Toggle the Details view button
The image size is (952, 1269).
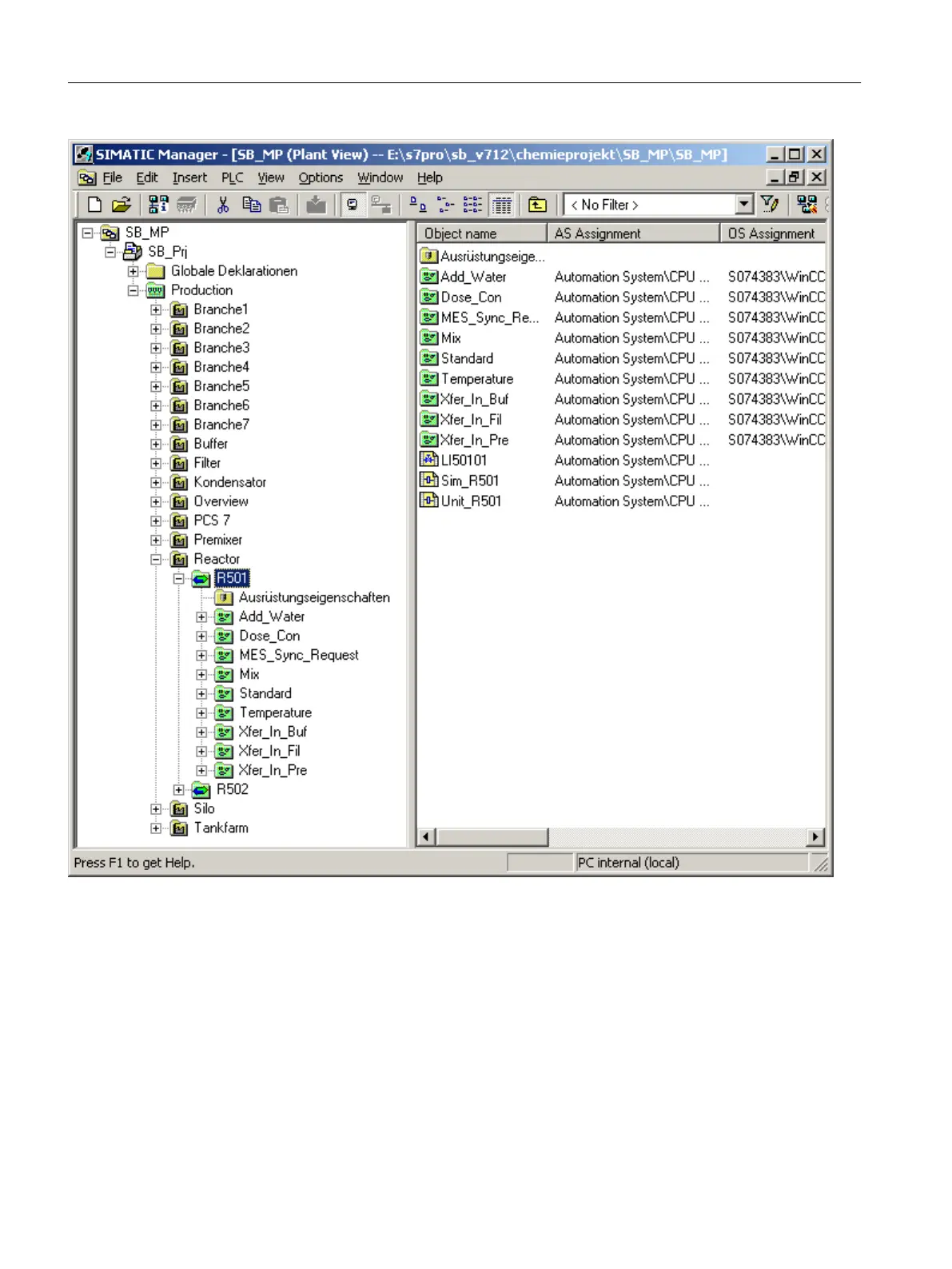point(502,205)
